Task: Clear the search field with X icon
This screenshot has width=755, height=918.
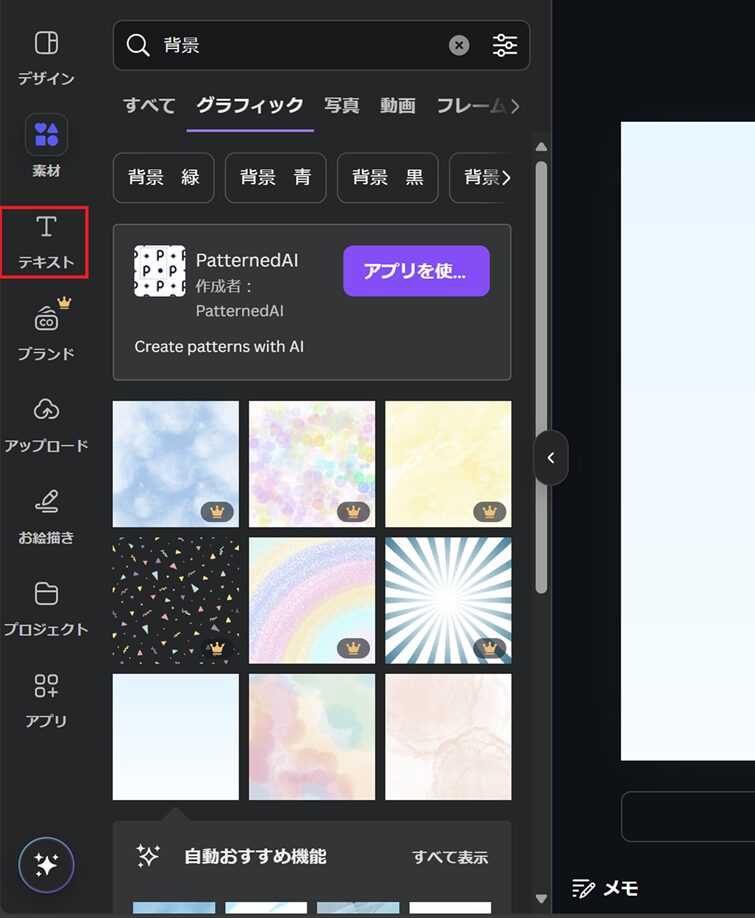Action: [x=459, y=45]
